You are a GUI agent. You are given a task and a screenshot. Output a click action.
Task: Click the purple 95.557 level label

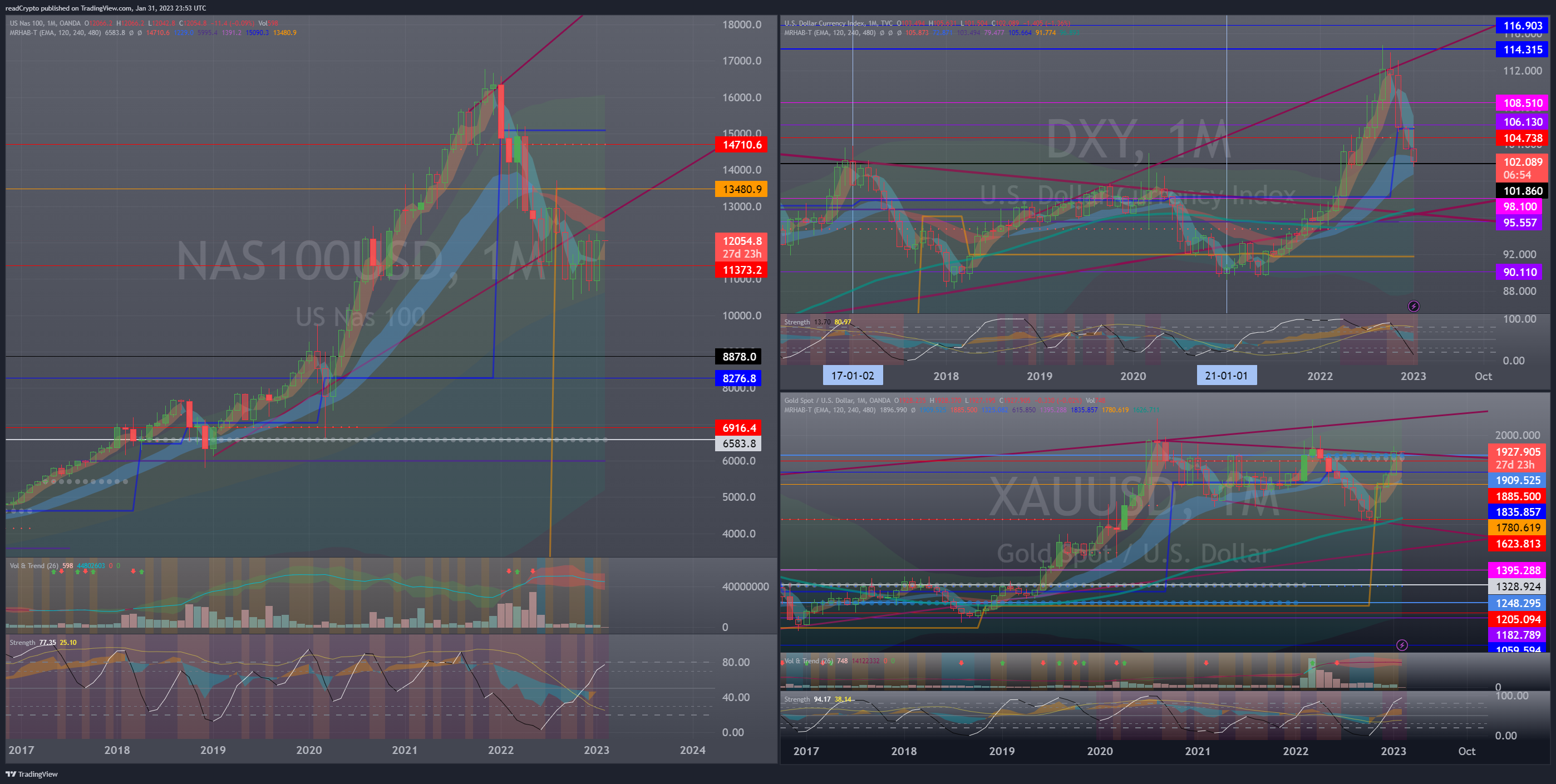1519,223
